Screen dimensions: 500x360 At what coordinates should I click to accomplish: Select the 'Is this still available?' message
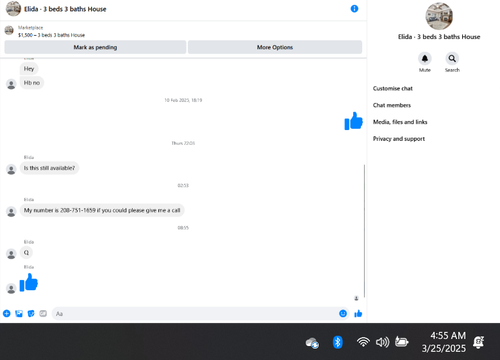49,168
